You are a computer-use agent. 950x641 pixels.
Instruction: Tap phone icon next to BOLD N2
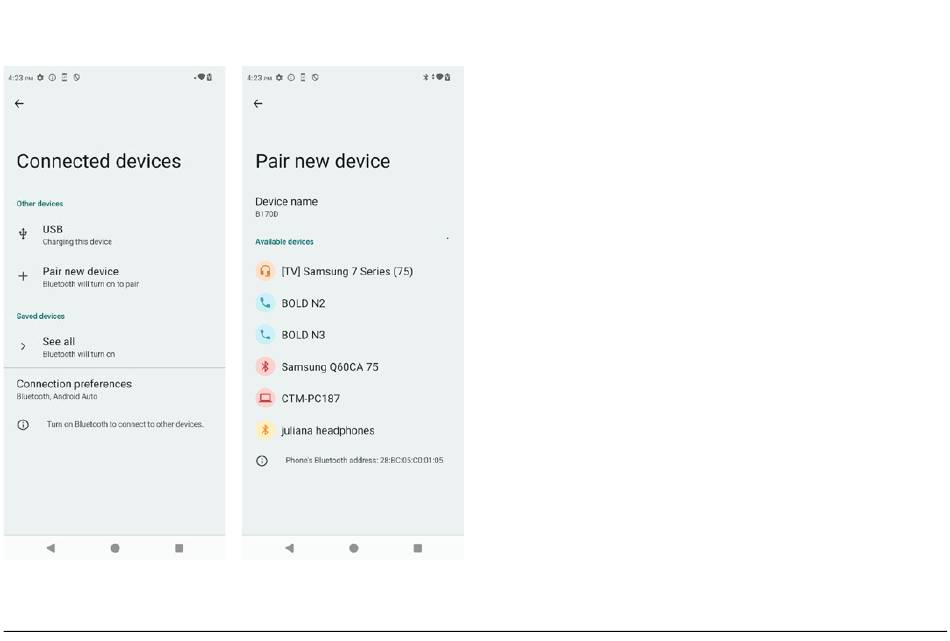[265, 303]
